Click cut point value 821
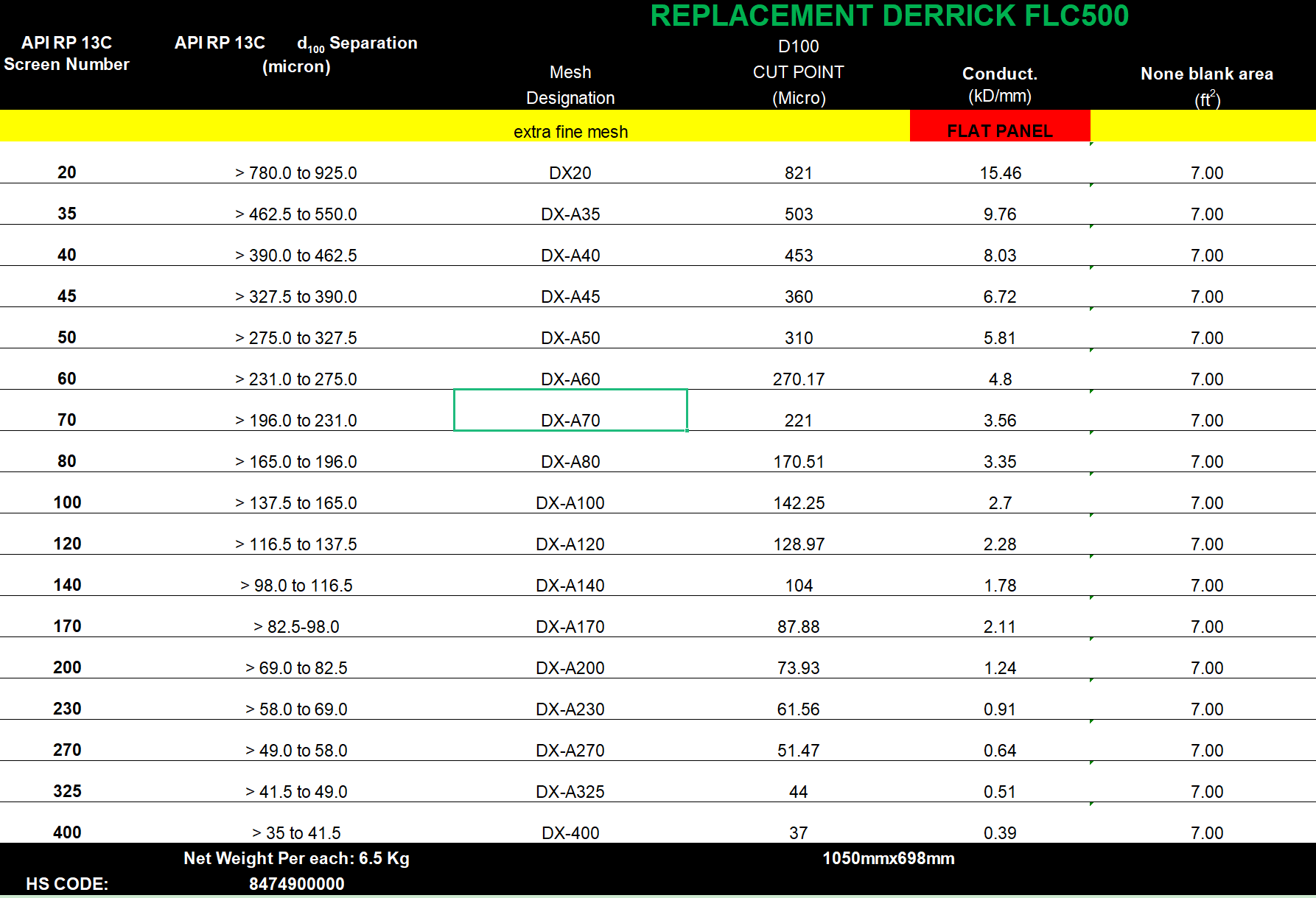Viewport: 1316px width, 898px height. (x=798, y=172)
